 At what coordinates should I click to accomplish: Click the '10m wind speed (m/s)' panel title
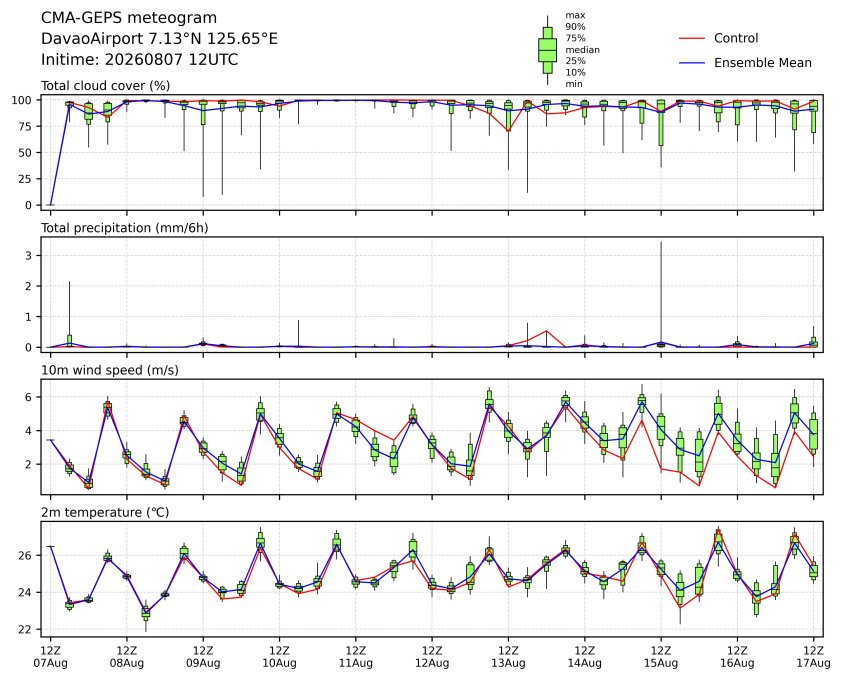(110, 370)
